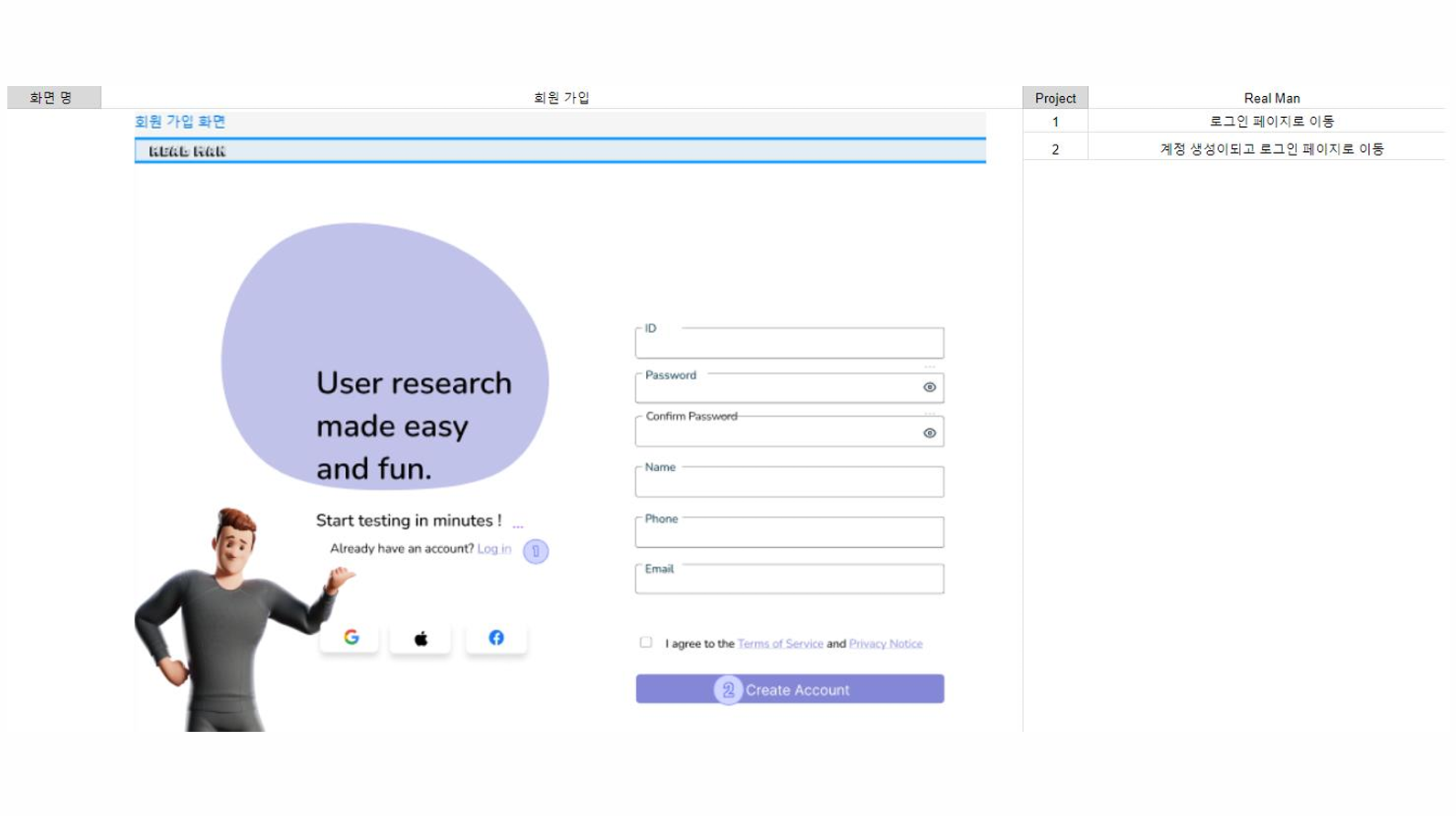The width and height of the screenshot is (1456, 816).
Task: Open the Terms of Service link
Action: click(780, 644)
